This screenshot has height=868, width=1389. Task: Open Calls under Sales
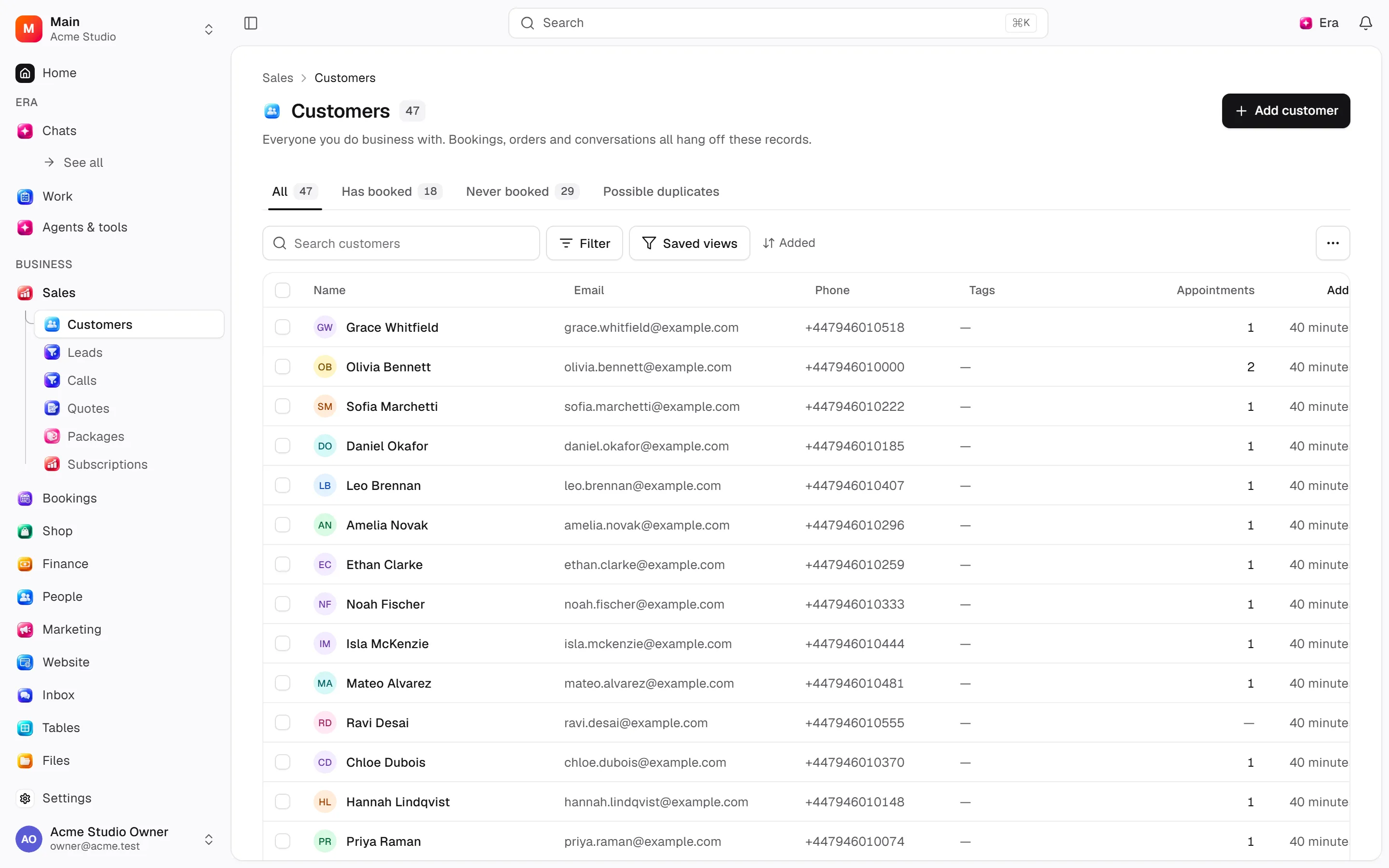pos(82,380)
